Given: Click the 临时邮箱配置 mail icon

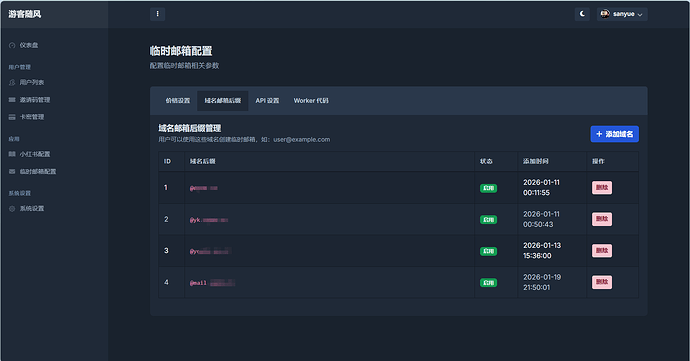Looking at the screenshot, I should click(12, 171).
